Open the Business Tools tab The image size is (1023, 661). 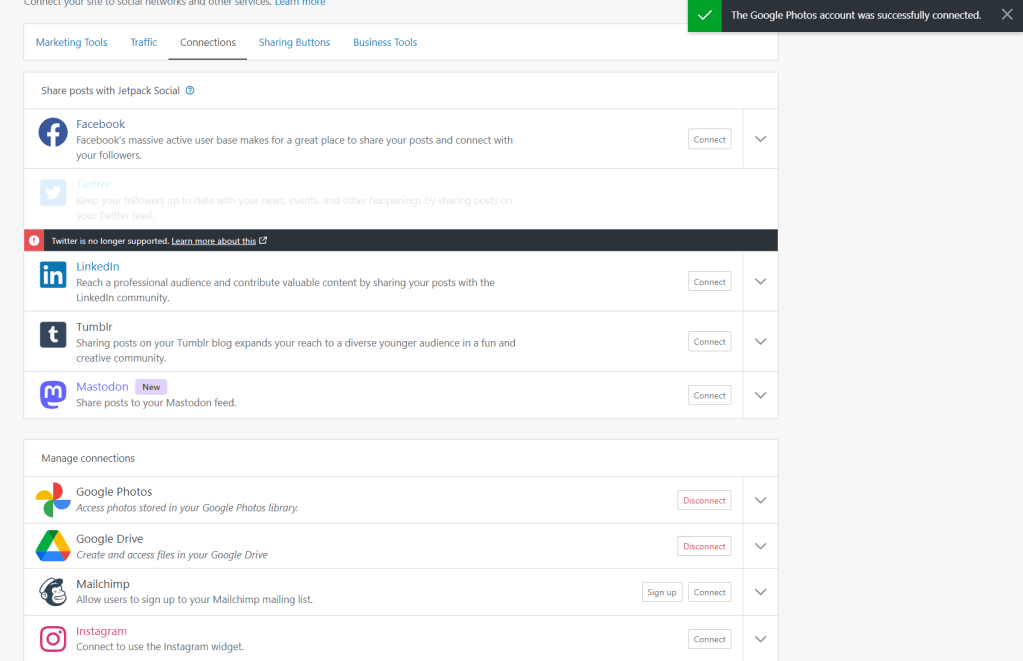coord(385,42)
